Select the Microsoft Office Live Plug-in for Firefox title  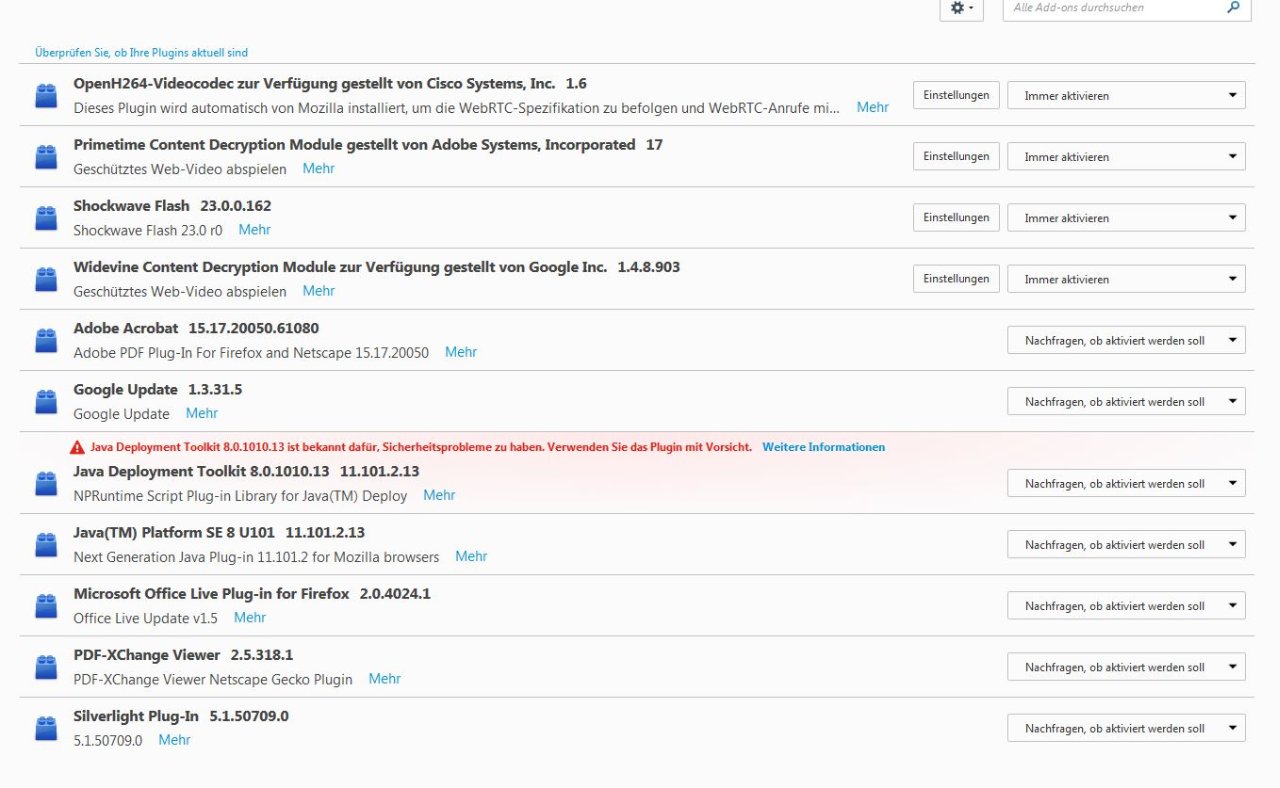pos(252,594)
